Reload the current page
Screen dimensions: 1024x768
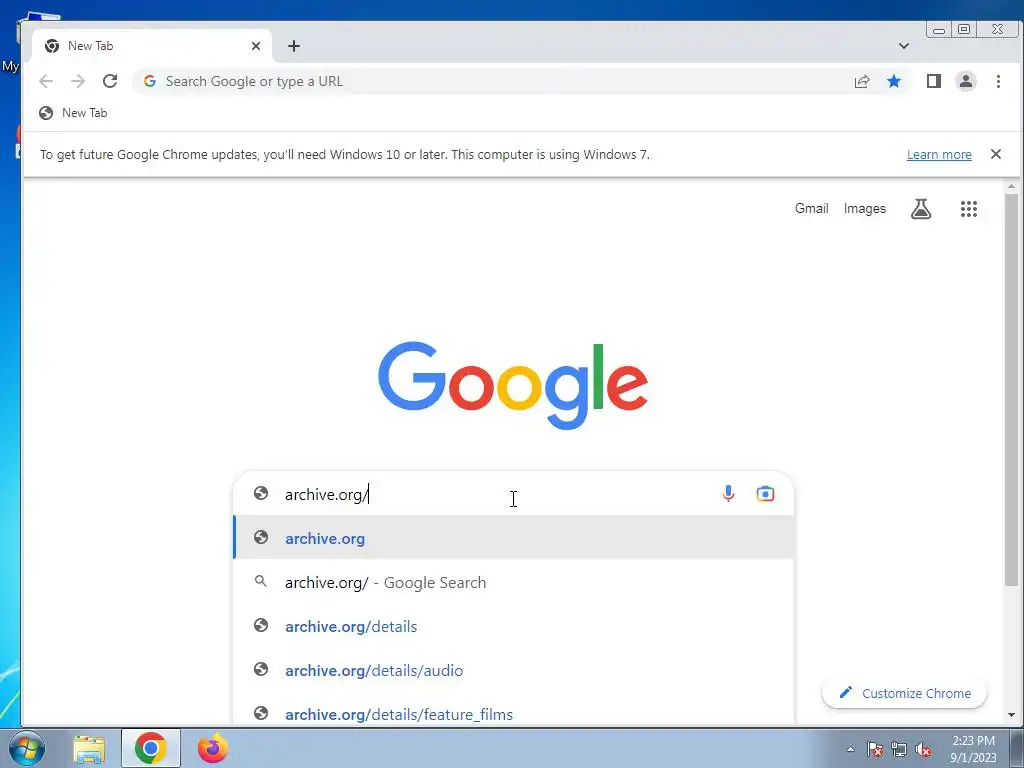point(110,81)
